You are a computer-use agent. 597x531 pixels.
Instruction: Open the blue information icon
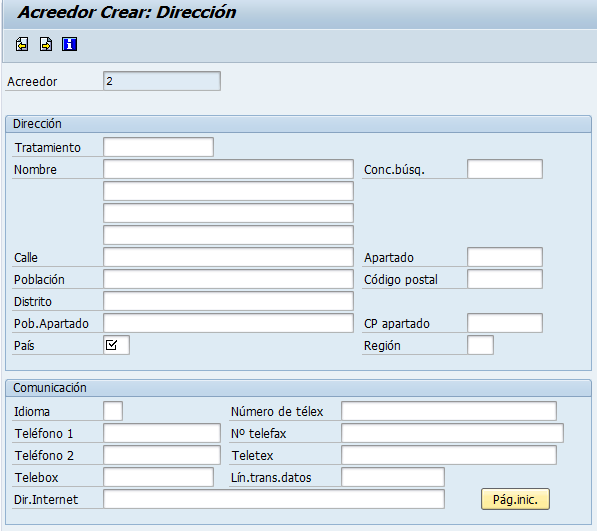click(69, 44)
